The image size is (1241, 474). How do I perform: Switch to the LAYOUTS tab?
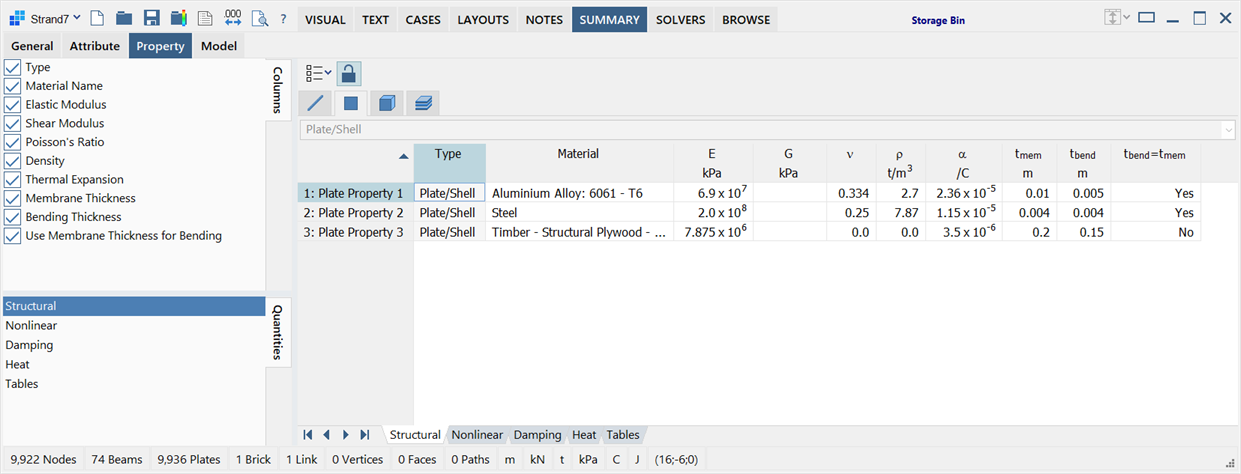483,20
